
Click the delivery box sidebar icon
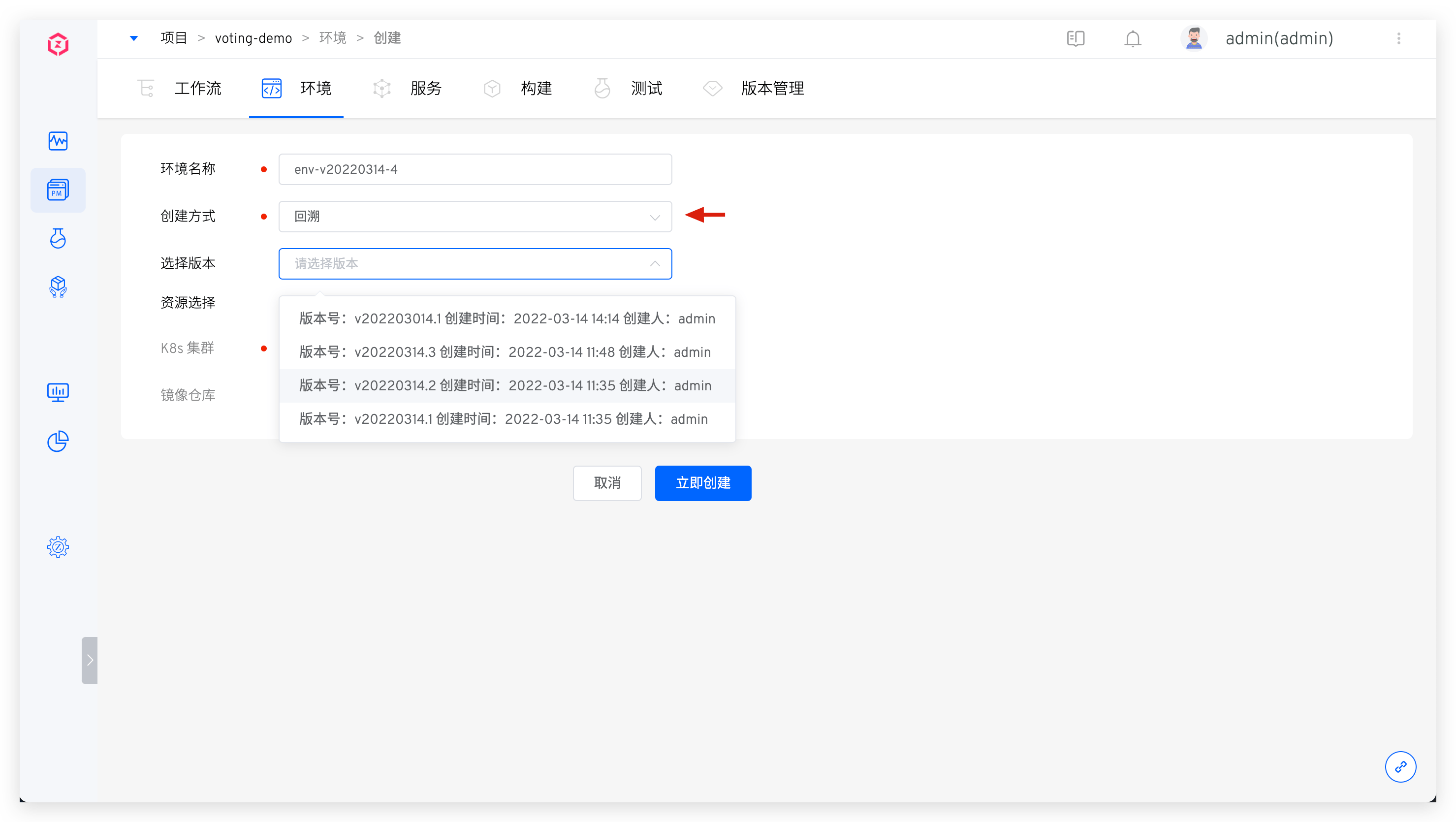click(x=58, y=287)
